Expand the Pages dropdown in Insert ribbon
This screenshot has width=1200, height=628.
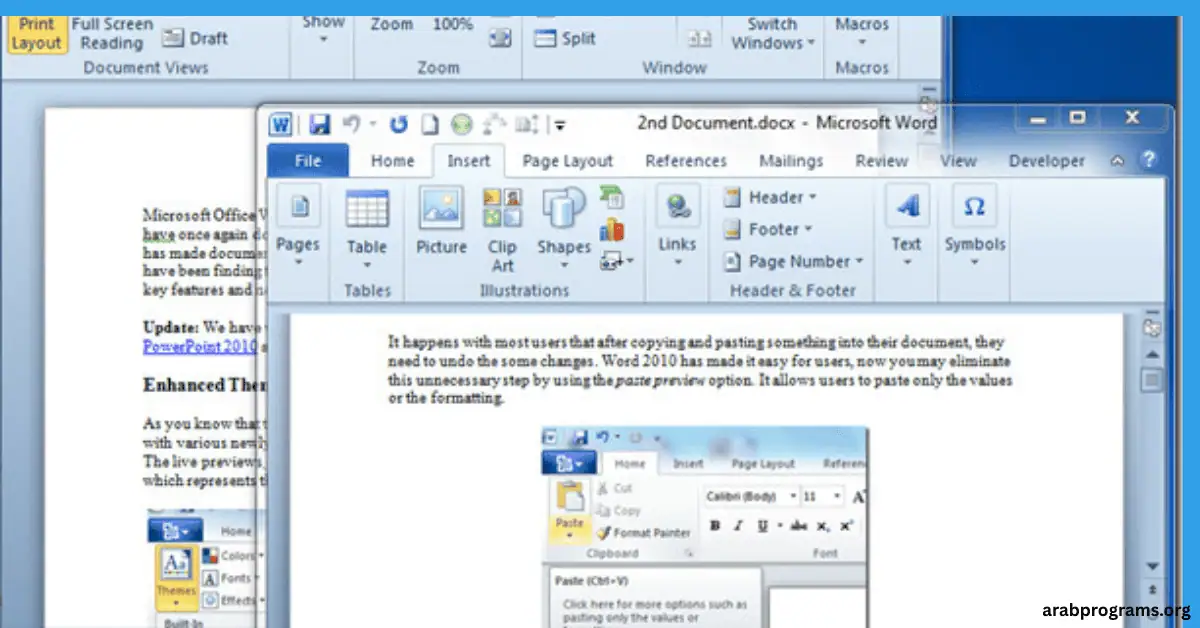tap(298, 263)
